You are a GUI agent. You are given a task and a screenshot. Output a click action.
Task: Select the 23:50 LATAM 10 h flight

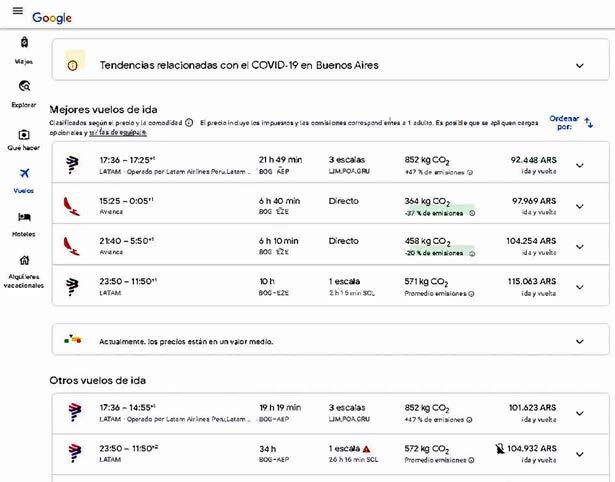tap(300, 287)
